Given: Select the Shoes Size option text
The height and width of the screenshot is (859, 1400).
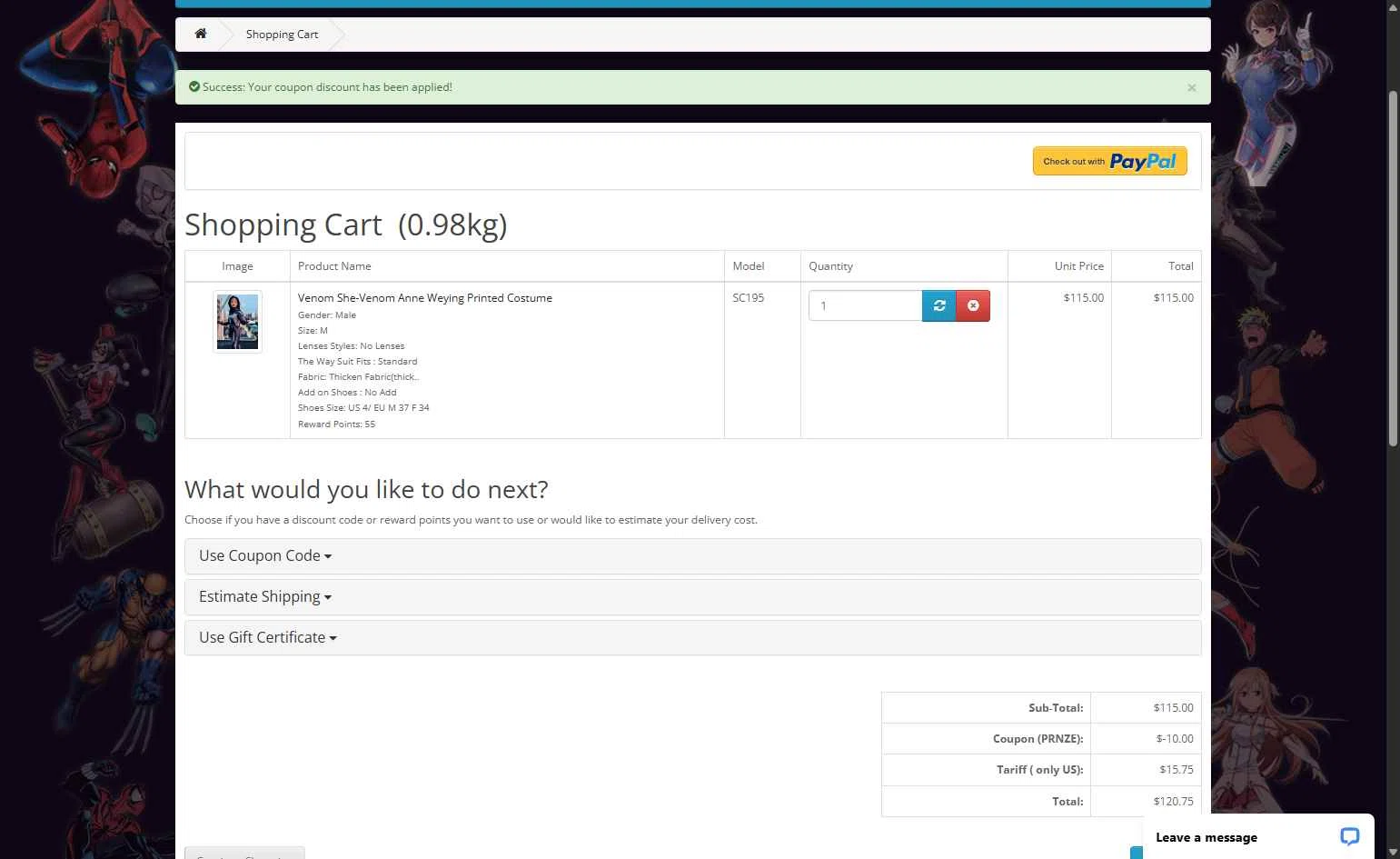Looking at the screenshot, I should (363, 408).
